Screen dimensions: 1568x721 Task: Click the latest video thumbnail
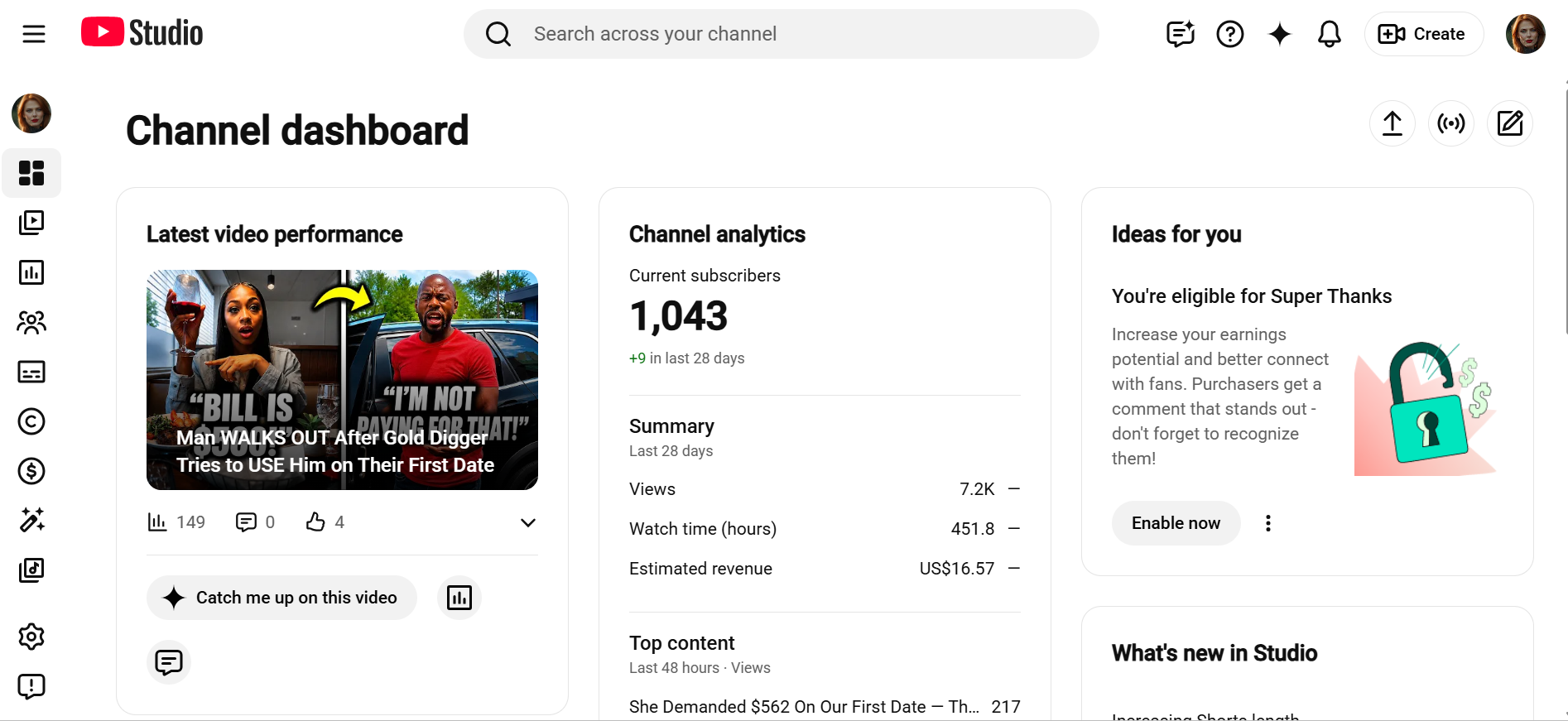click(x=342, y=380)
